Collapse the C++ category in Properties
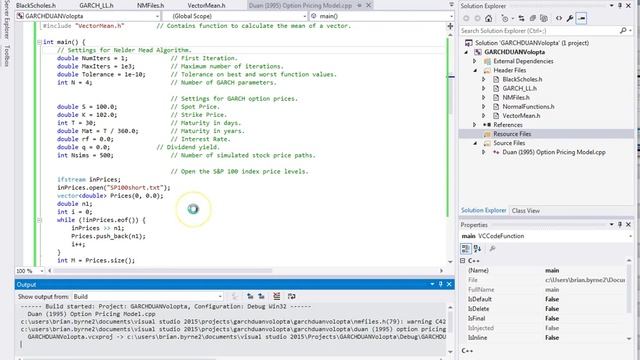The height and width of the screenshot is (360, 640). (x=462, y=260)
